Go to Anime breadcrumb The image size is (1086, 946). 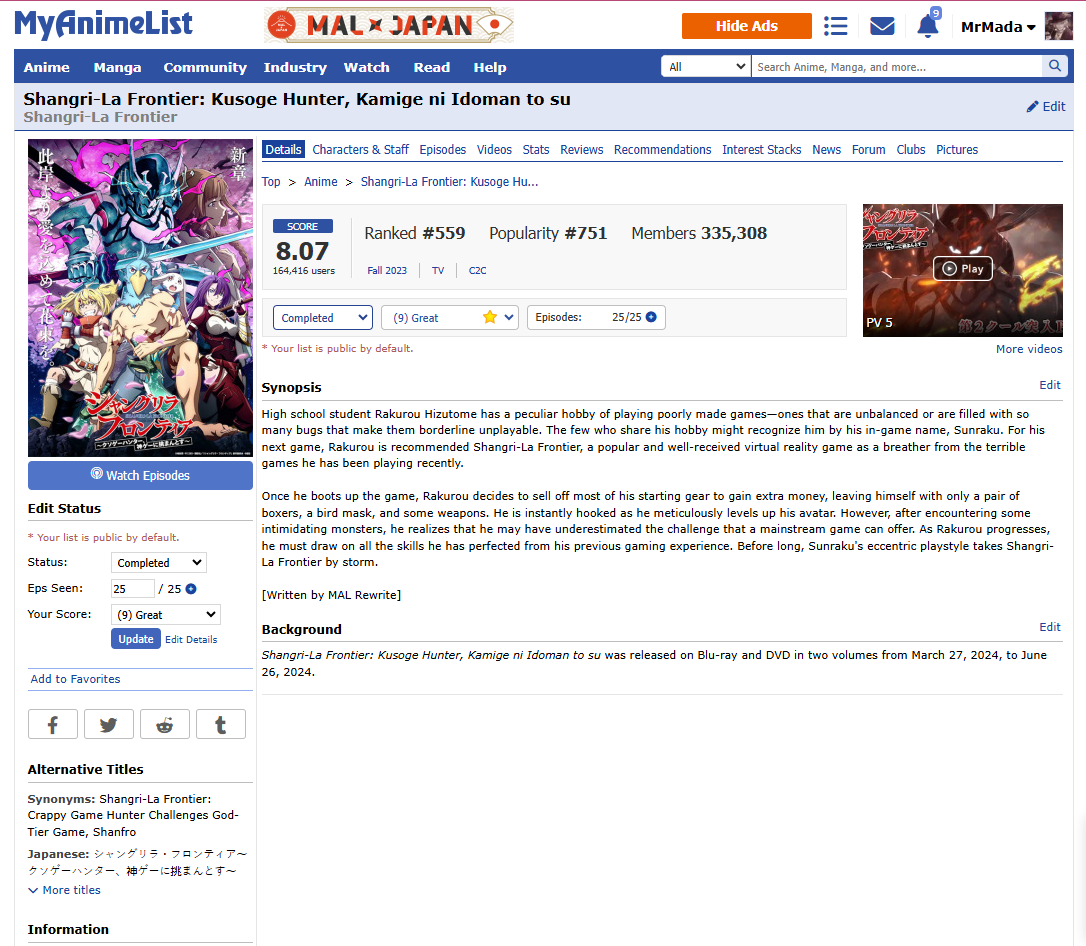point(321,181)
